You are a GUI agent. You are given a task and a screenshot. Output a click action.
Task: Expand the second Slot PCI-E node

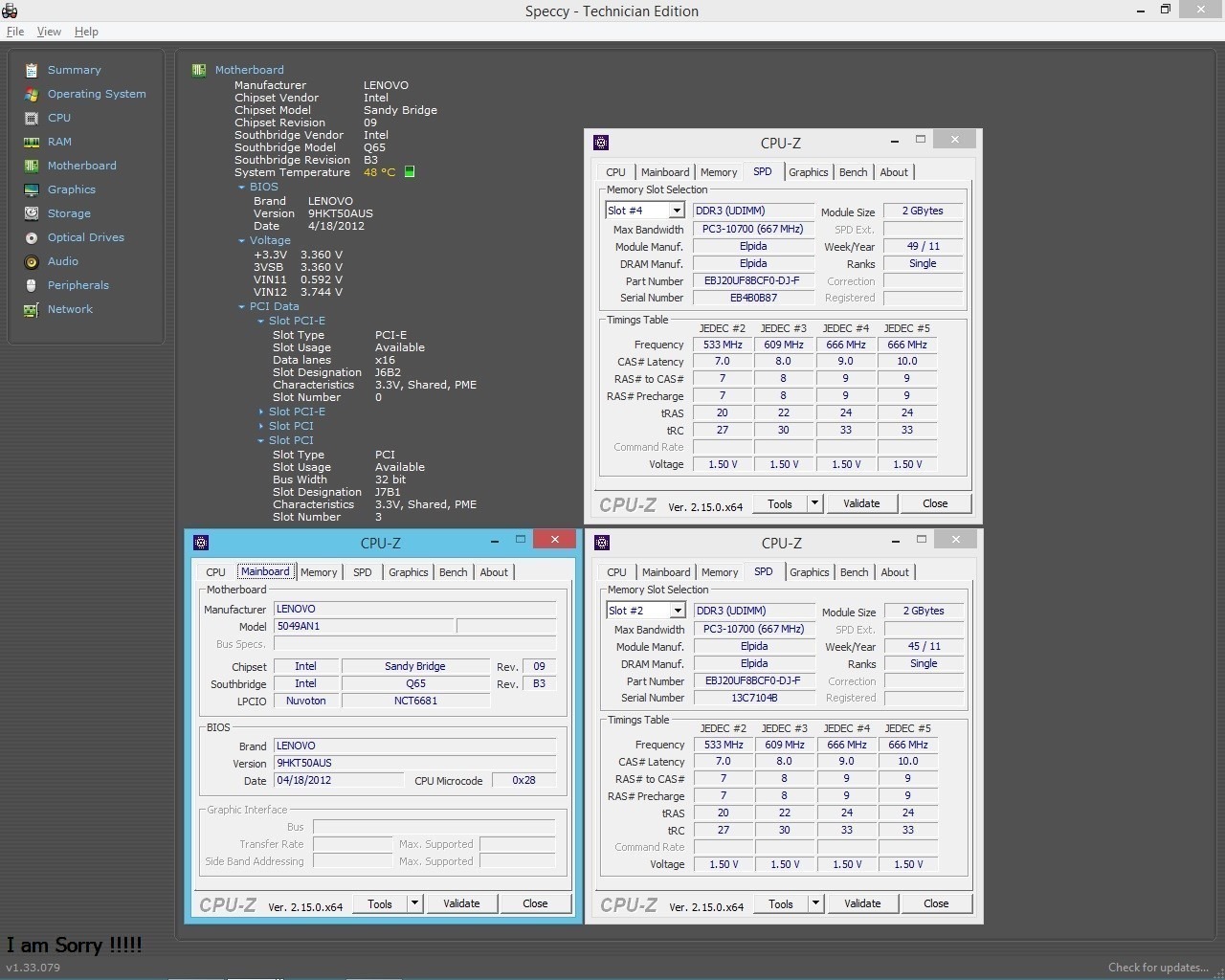pos(260,412)
